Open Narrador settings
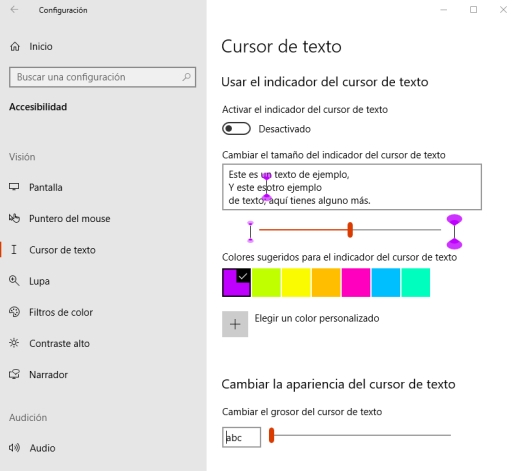Image resolution: width=512 pixels, height=471 pixels. (48, 375)
